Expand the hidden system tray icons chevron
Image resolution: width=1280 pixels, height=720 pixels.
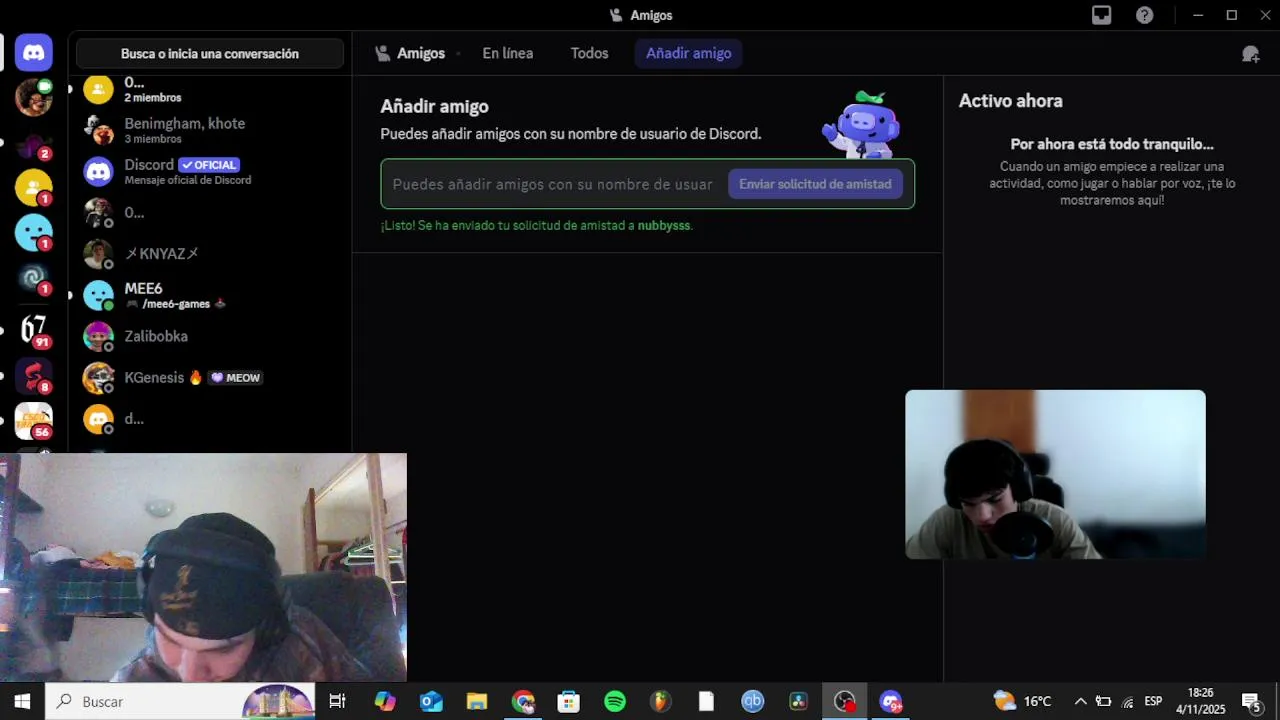pyautogui.click(x=1080, y=701)
